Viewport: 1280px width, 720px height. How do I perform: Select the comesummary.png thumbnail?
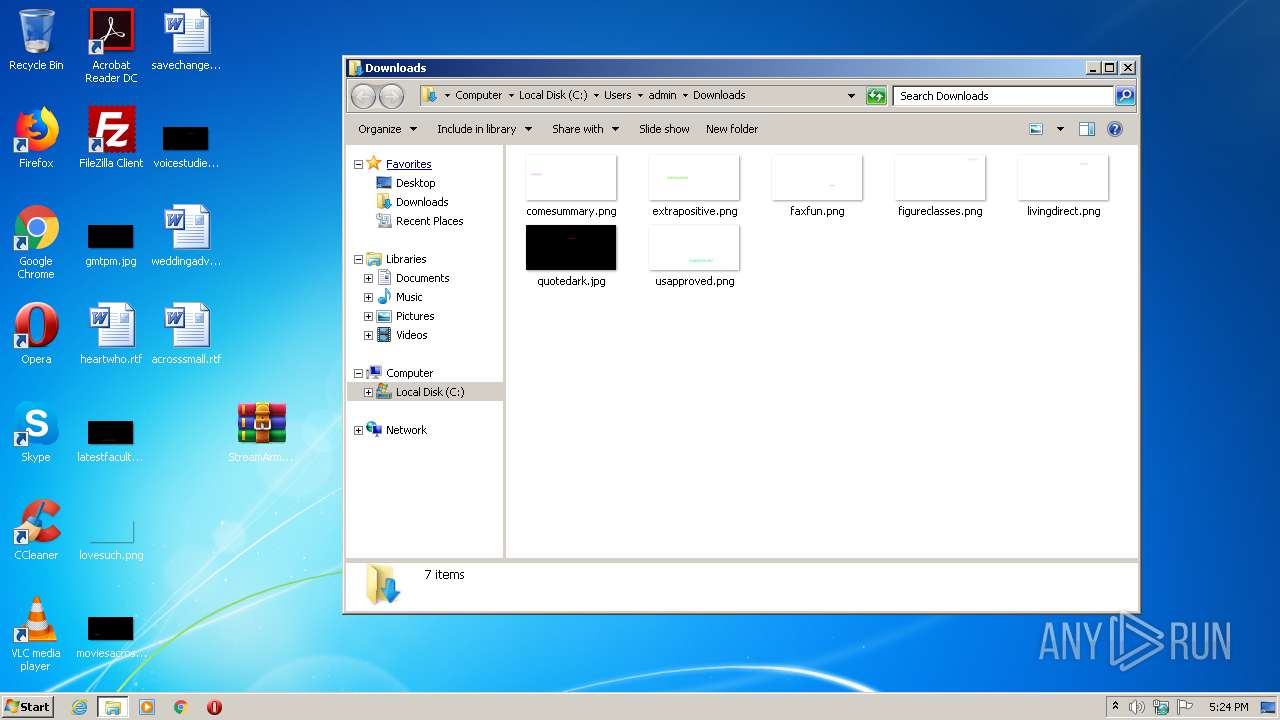tap(571, 186)
